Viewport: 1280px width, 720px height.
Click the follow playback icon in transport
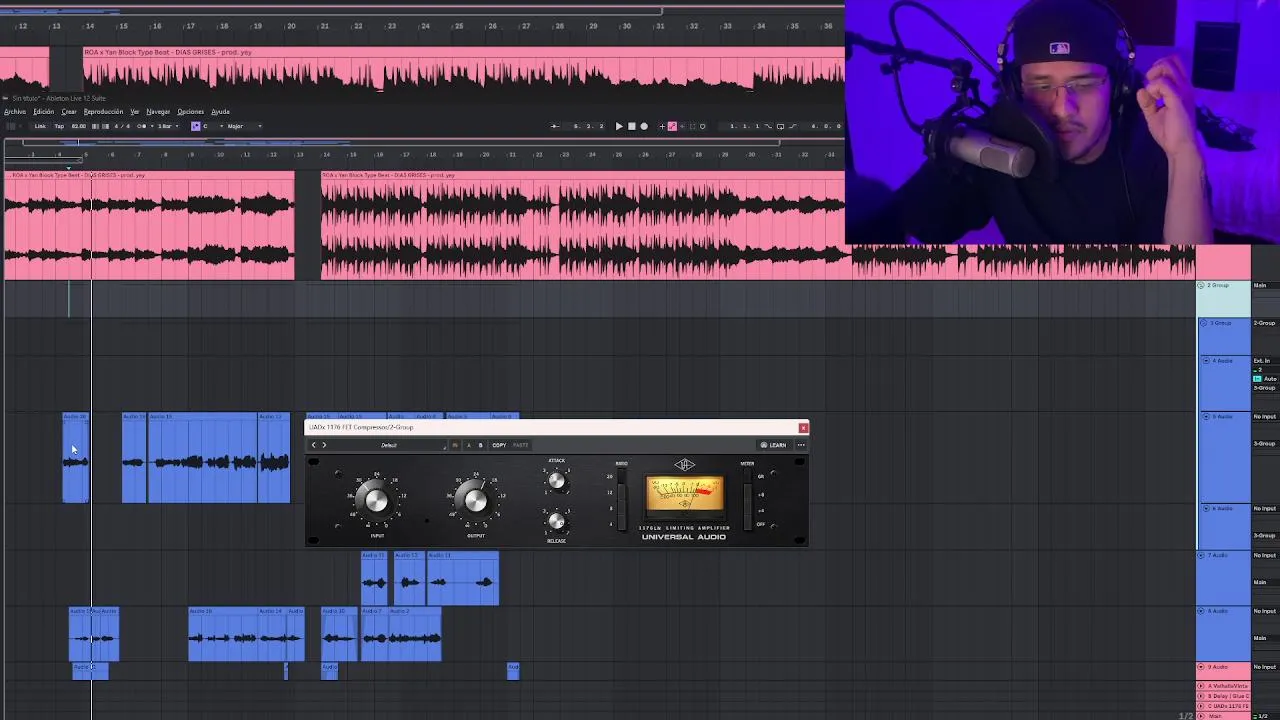click(555, 126)
